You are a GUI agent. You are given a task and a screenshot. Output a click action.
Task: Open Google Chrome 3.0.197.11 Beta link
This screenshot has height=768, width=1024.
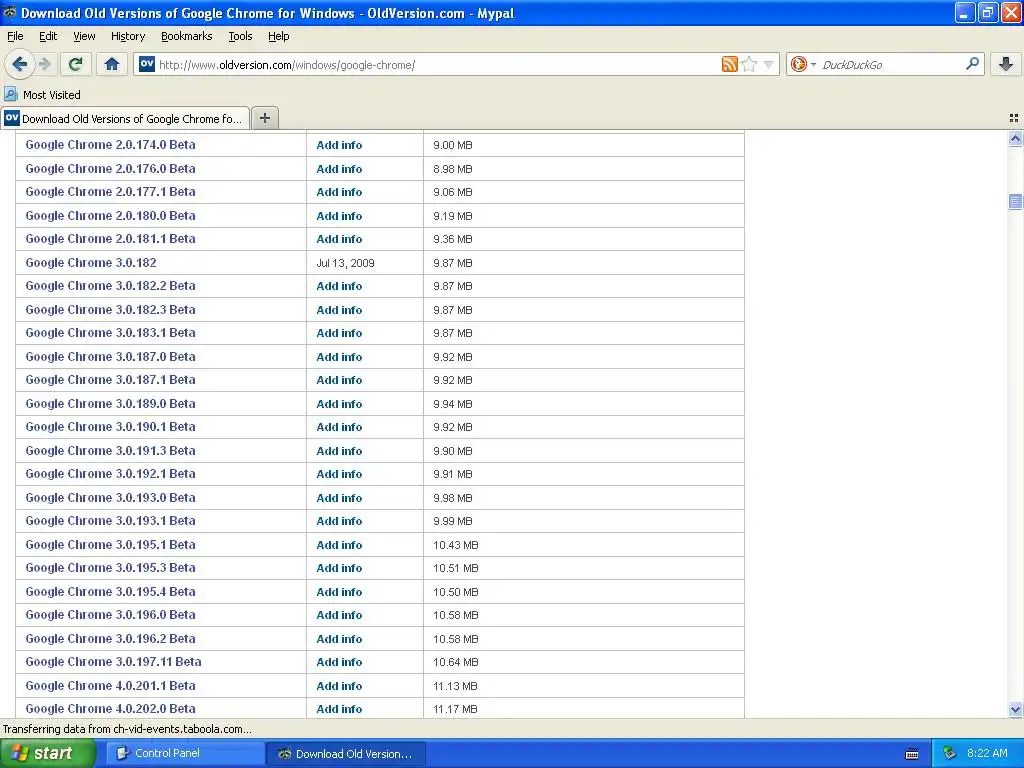[113, 662]
